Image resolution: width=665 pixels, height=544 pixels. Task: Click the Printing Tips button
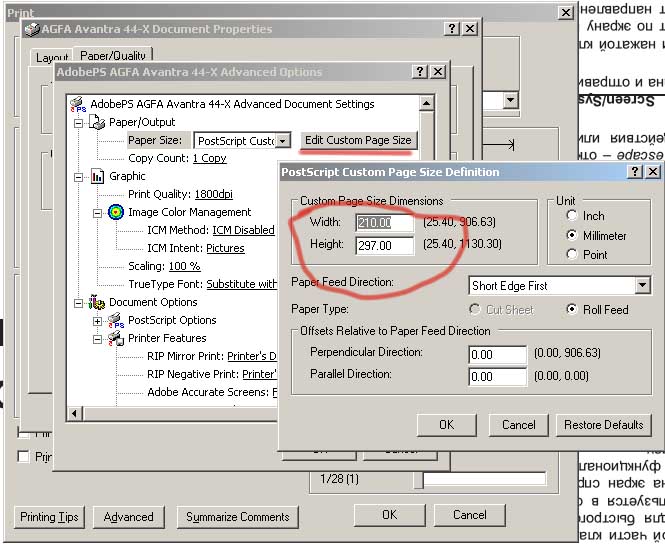click(x=49, y=517)
